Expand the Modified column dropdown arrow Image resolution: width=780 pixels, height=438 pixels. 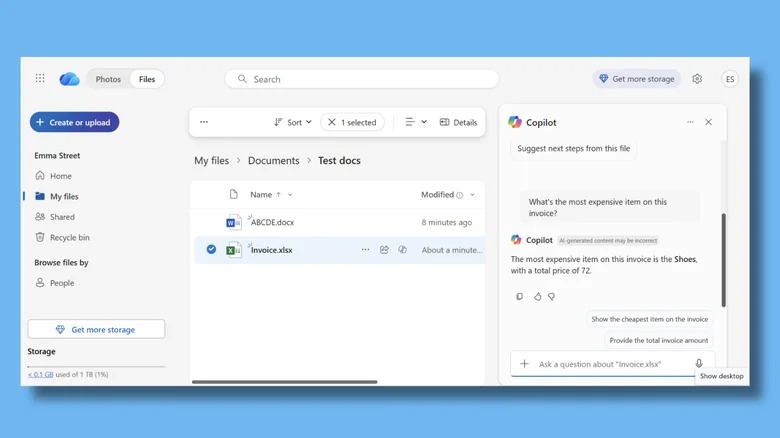click(472, 195)
